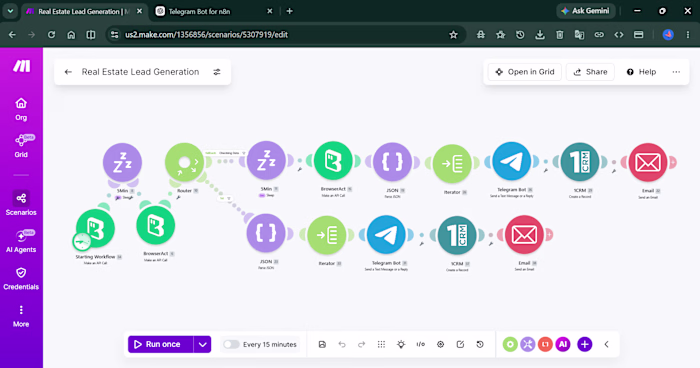Image resolution: width=700 pixels, height=368 pixels.
Task: Click the Open in Grid button
Action: click(x=525, y=72)
